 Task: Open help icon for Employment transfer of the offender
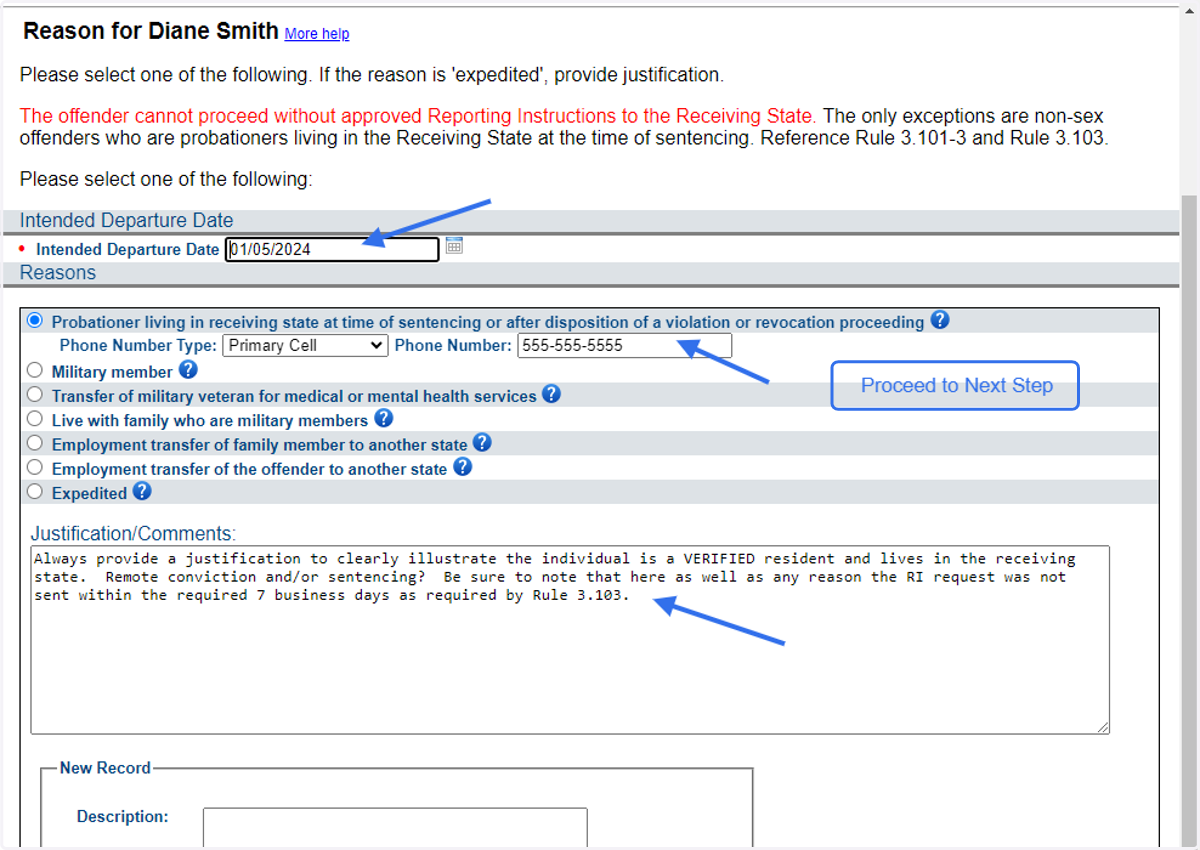(462, 466)
